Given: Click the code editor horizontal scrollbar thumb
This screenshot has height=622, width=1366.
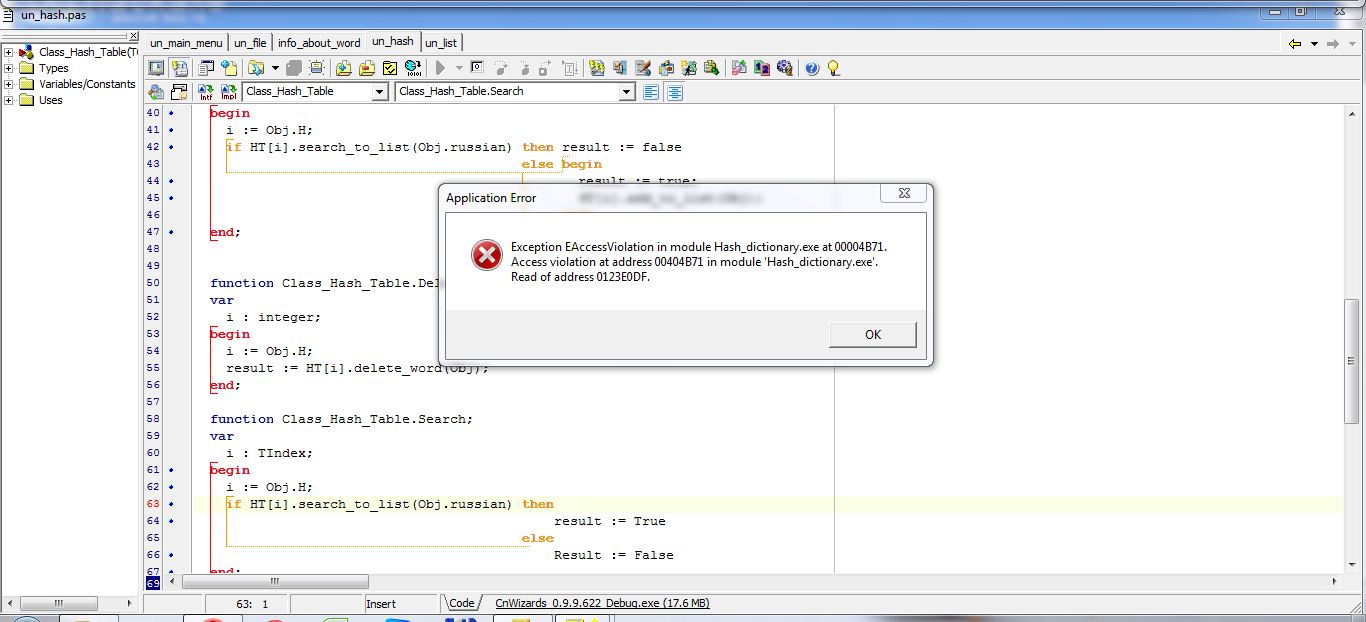Looking at the screenshot, I should [x=271, y=581].
